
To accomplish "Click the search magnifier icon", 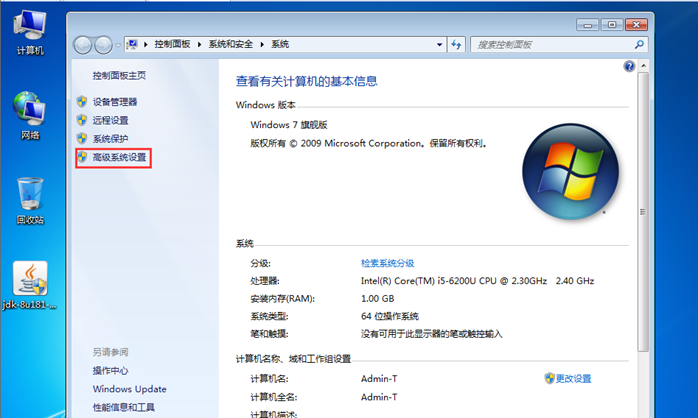I will coord(639,44).
